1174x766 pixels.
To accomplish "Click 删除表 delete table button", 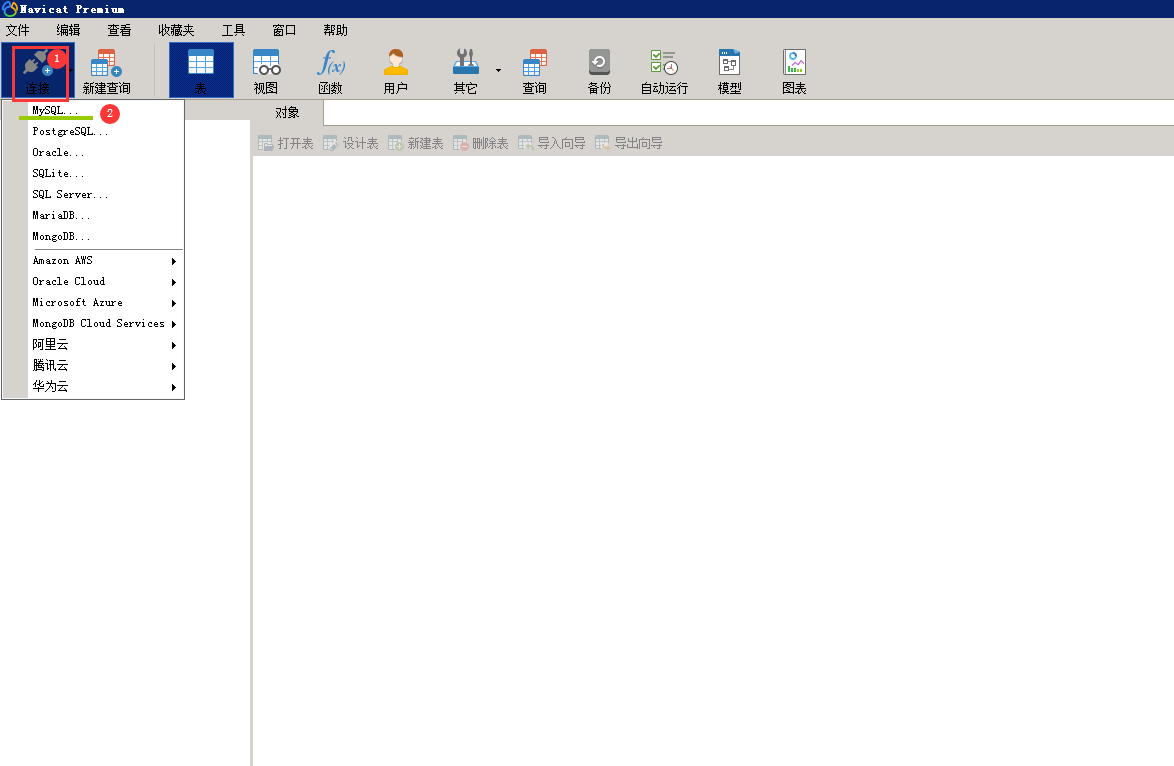I will [x=481, y=143].
